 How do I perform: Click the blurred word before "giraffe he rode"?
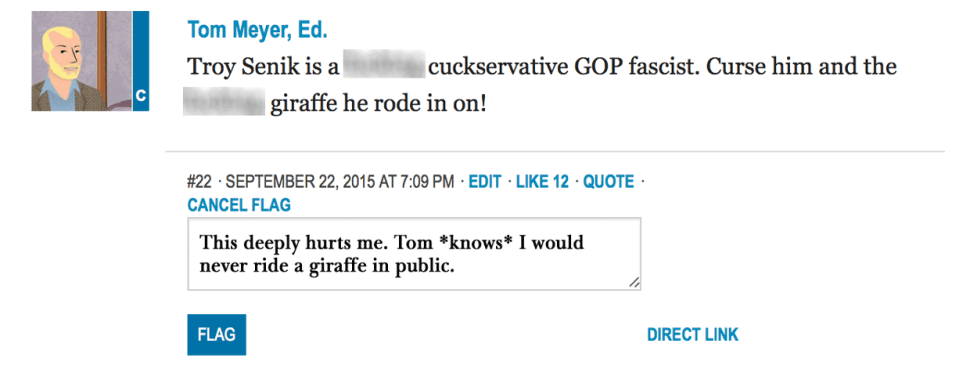point(225,103)
